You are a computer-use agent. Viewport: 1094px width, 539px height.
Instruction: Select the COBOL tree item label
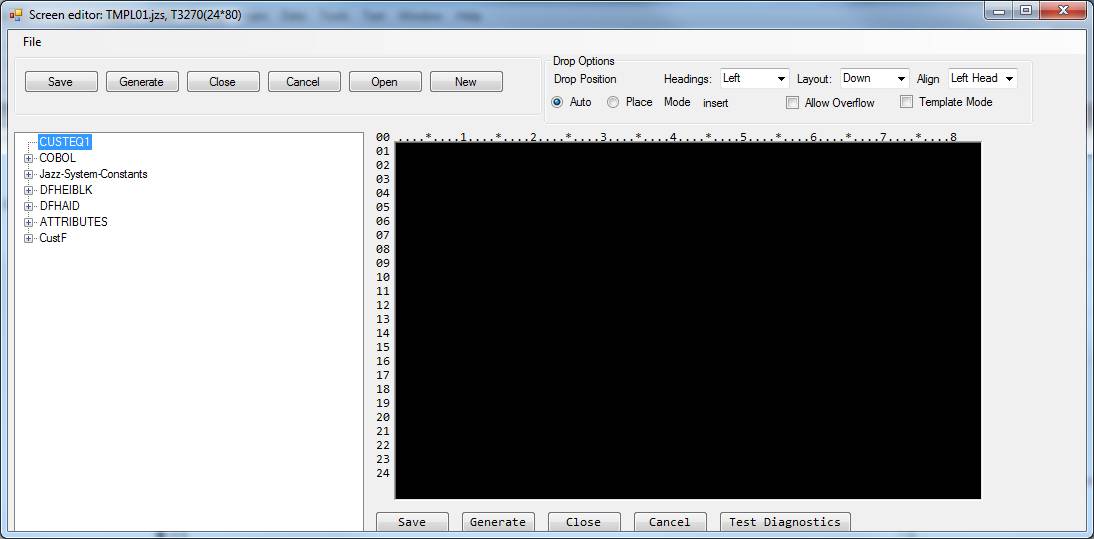(57, 158)
